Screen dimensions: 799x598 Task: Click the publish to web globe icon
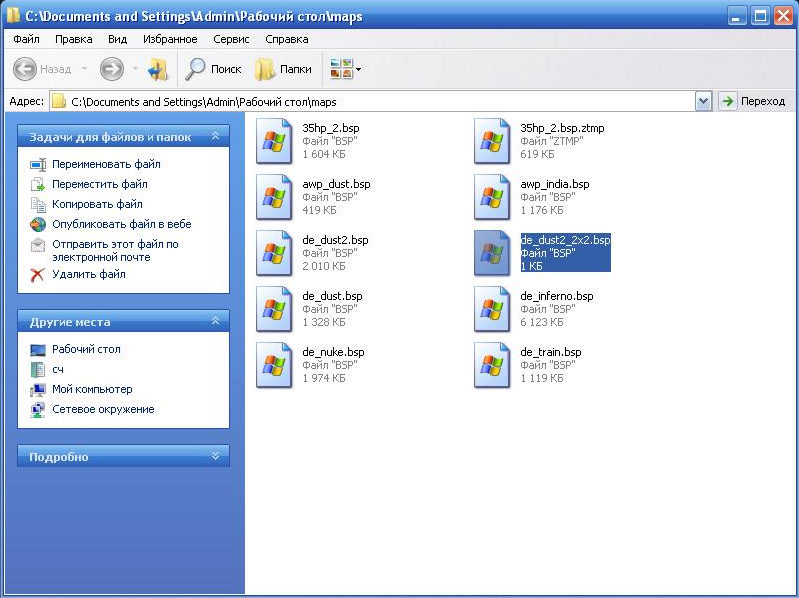pos(38,224)
